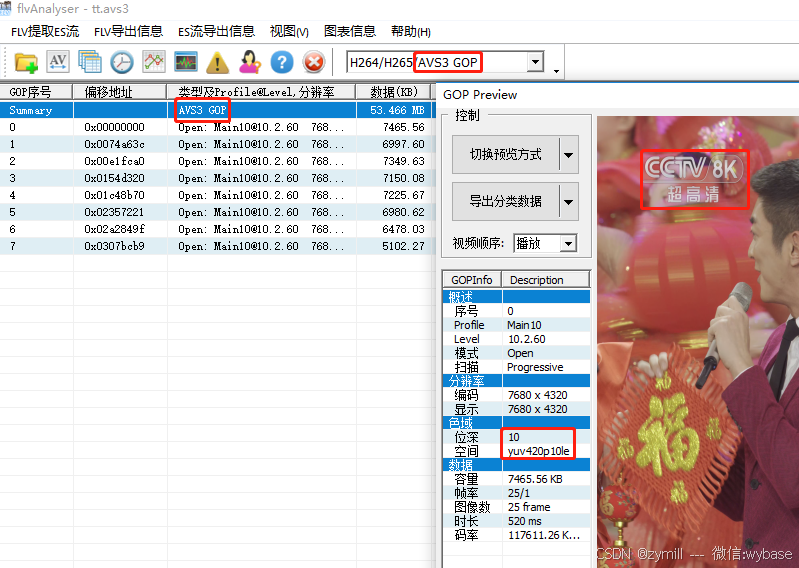Screen dimensions: 799x568
Task: Click the user support person icon
Action: pyautogui.click(x=250, y=62)
